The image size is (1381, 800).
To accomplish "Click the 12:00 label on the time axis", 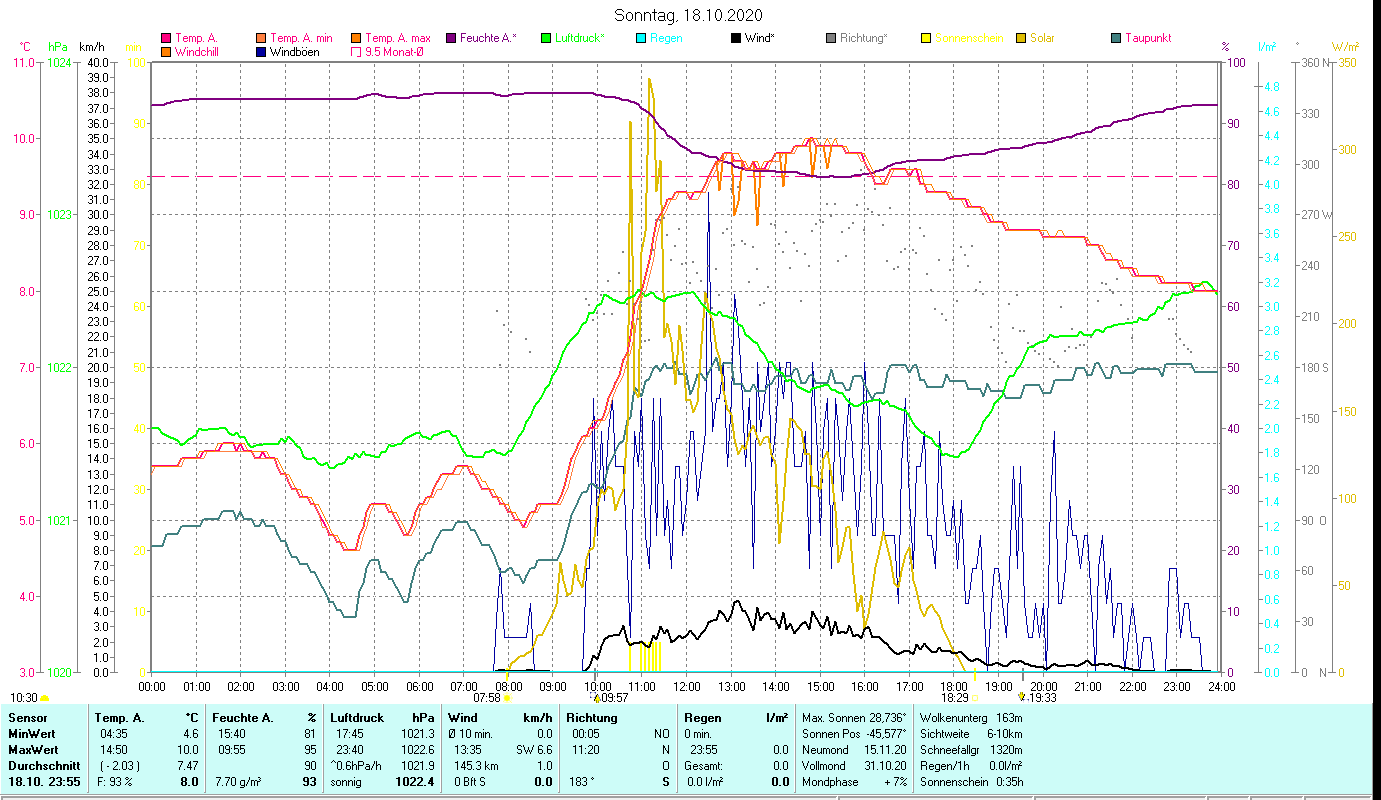I will pyautogui.click(x=687, y=686).
